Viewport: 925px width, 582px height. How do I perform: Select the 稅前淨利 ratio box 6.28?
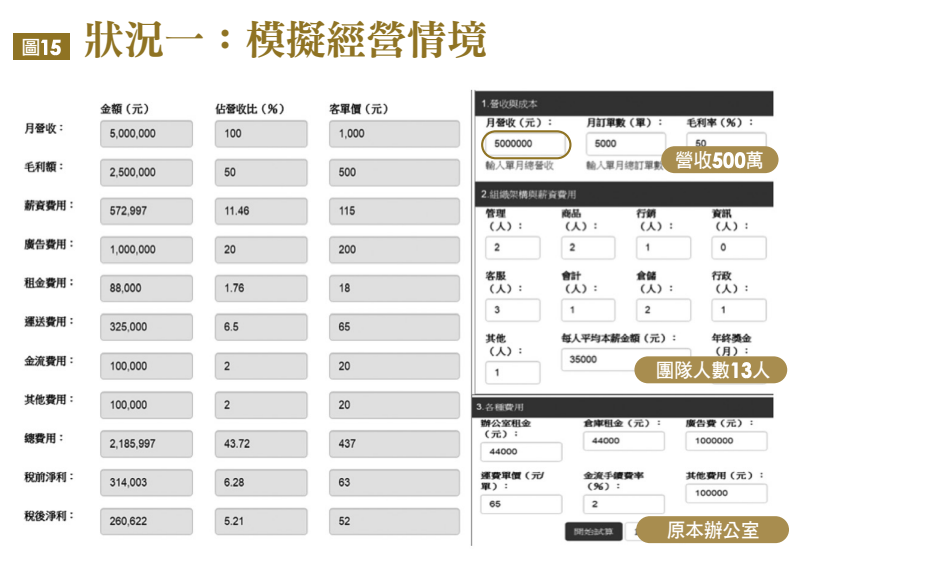[x=261, y=482]
